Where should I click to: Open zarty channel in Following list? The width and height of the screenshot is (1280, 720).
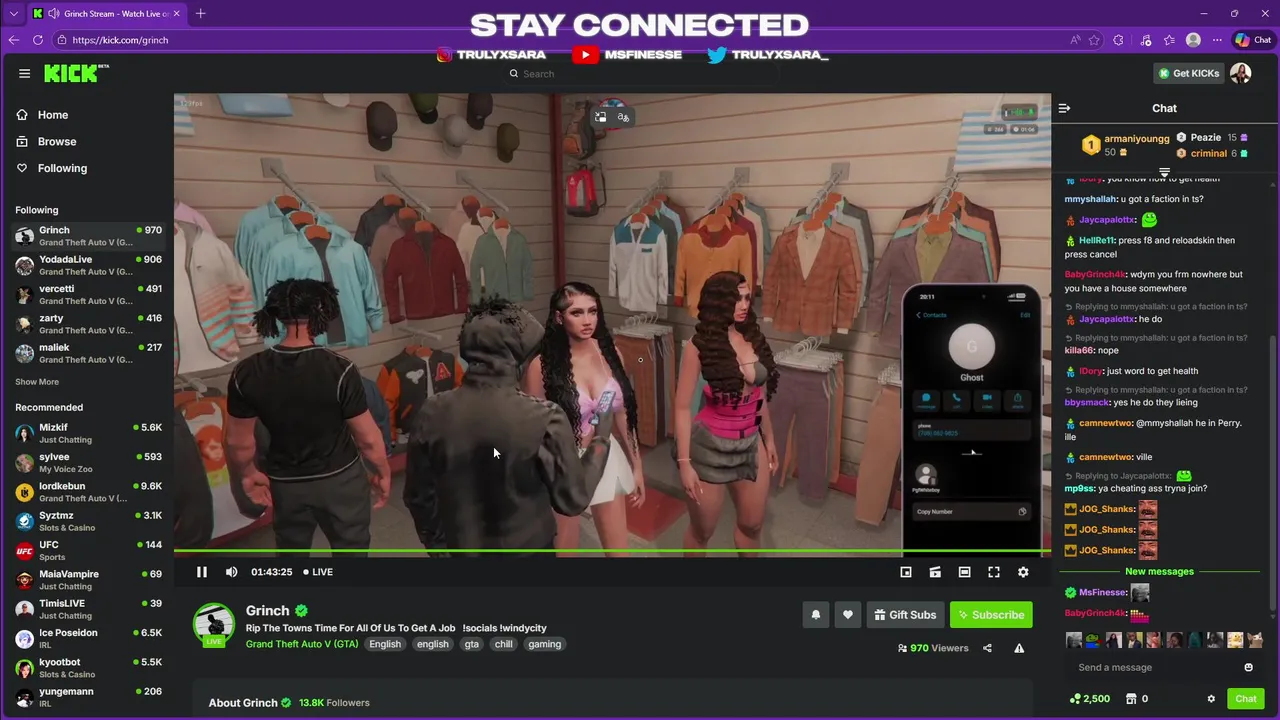pyautogui.click(x=87, y=324)
